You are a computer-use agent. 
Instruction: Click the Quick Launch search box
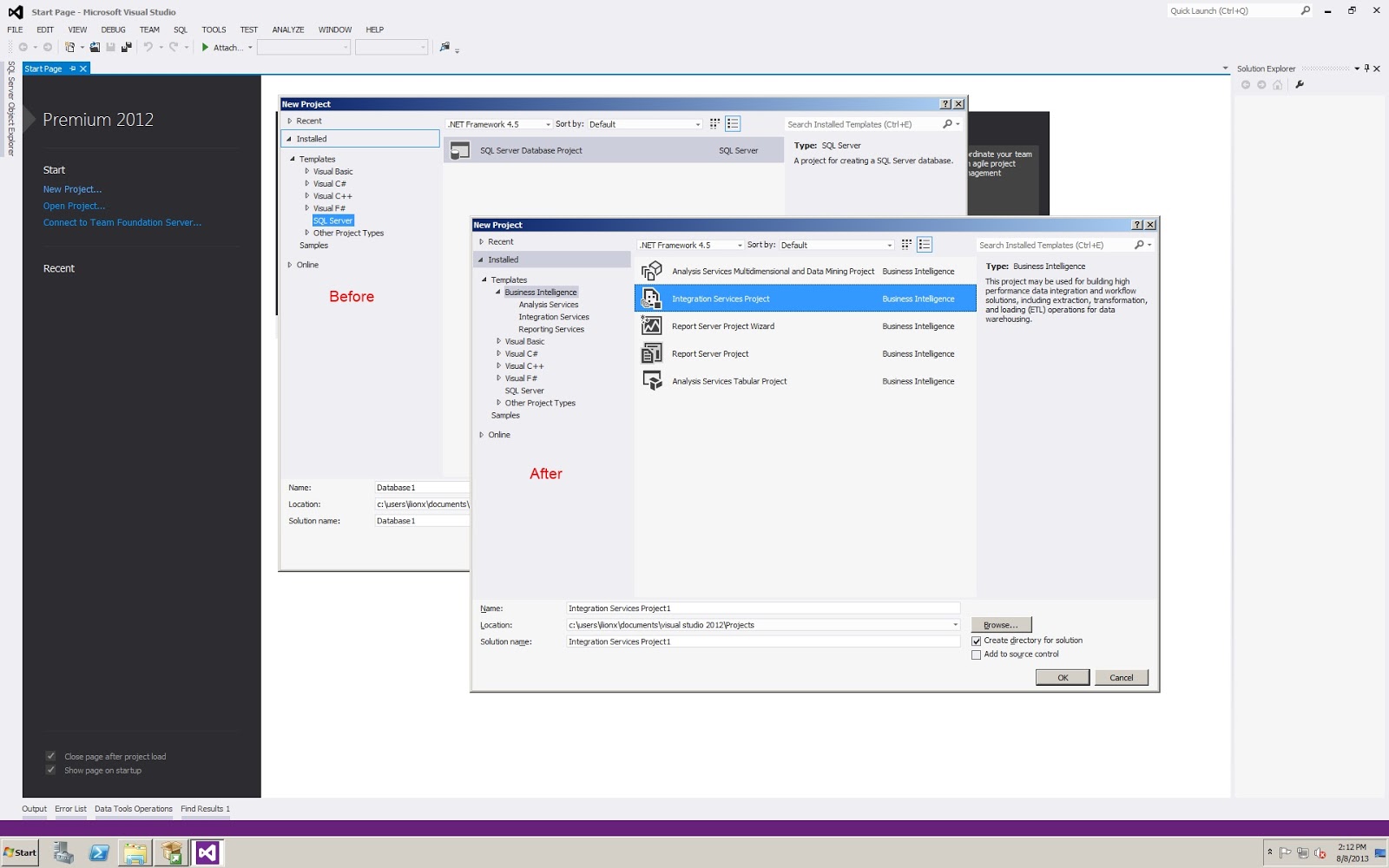1232,10
